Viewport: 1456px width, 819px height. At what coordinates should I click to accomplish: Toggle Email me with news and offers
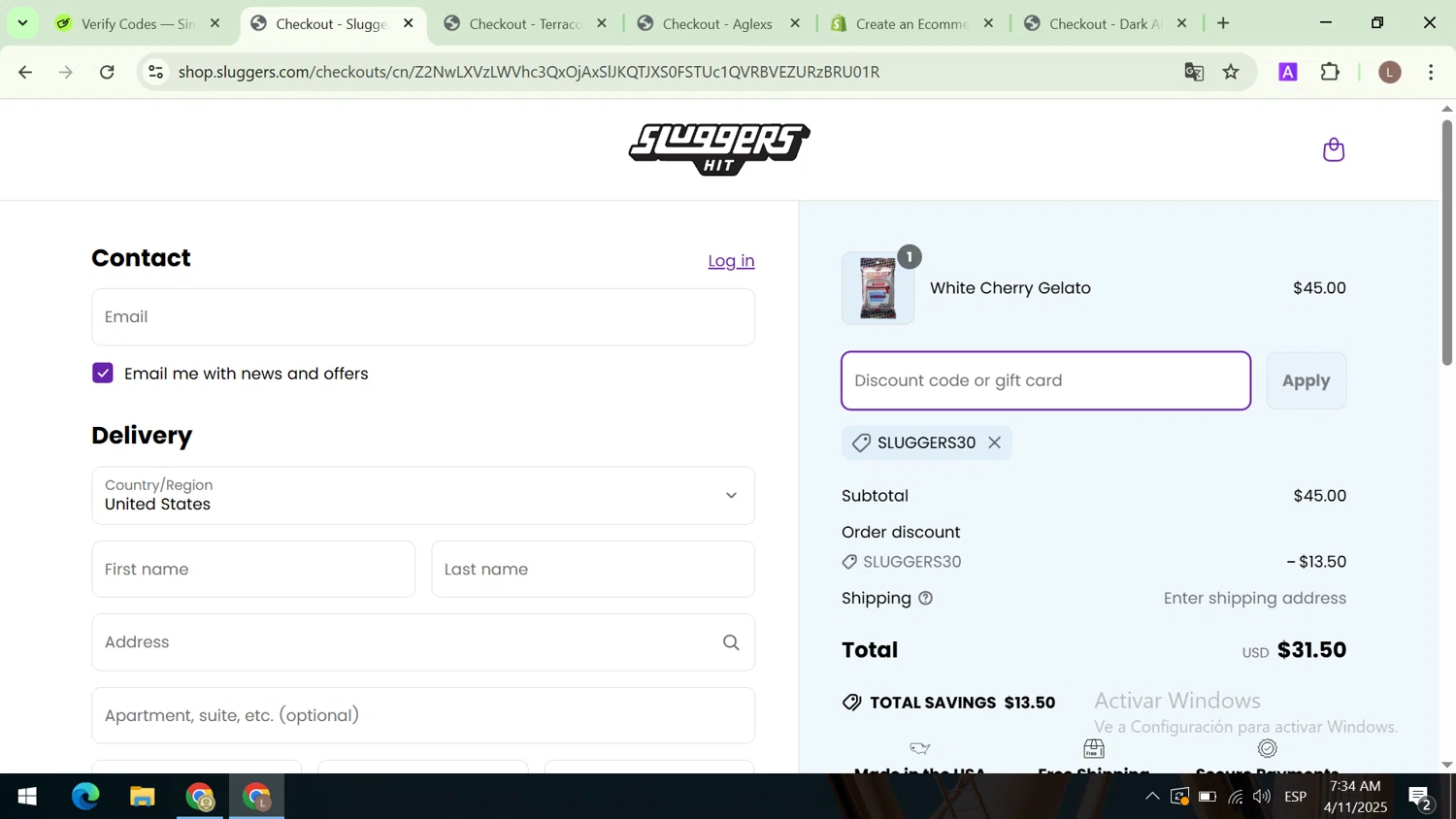click(103, 374)
